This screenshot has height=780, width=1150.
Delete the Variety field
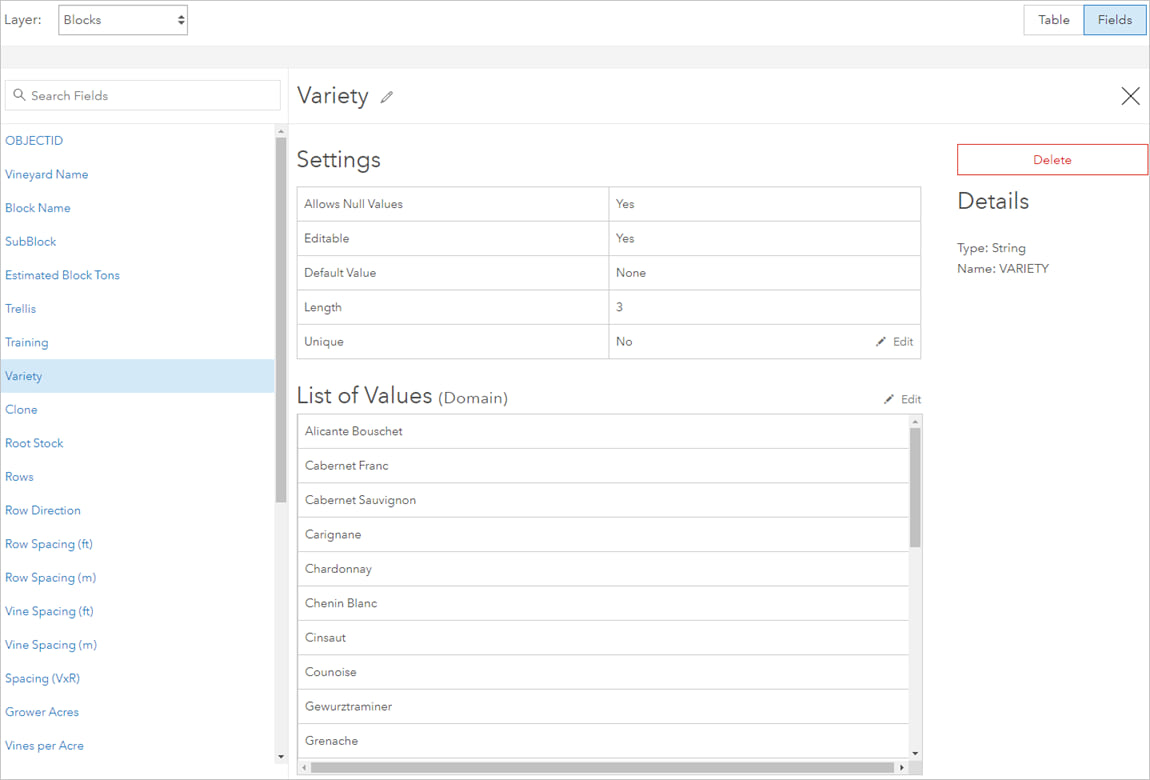pos(1052,159)
